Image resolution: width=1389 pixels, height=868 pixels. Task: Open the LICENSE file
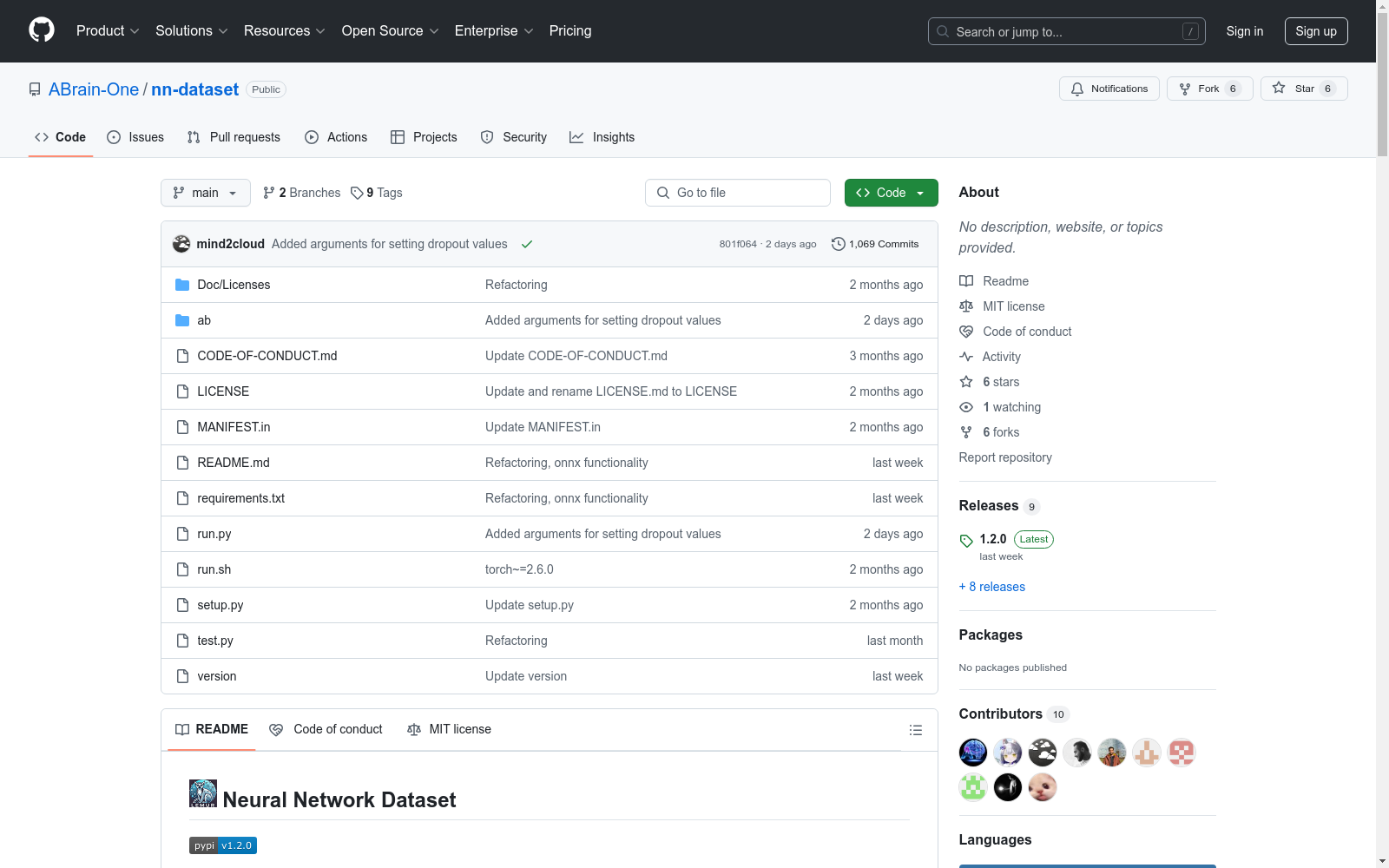tap(223, 391)
